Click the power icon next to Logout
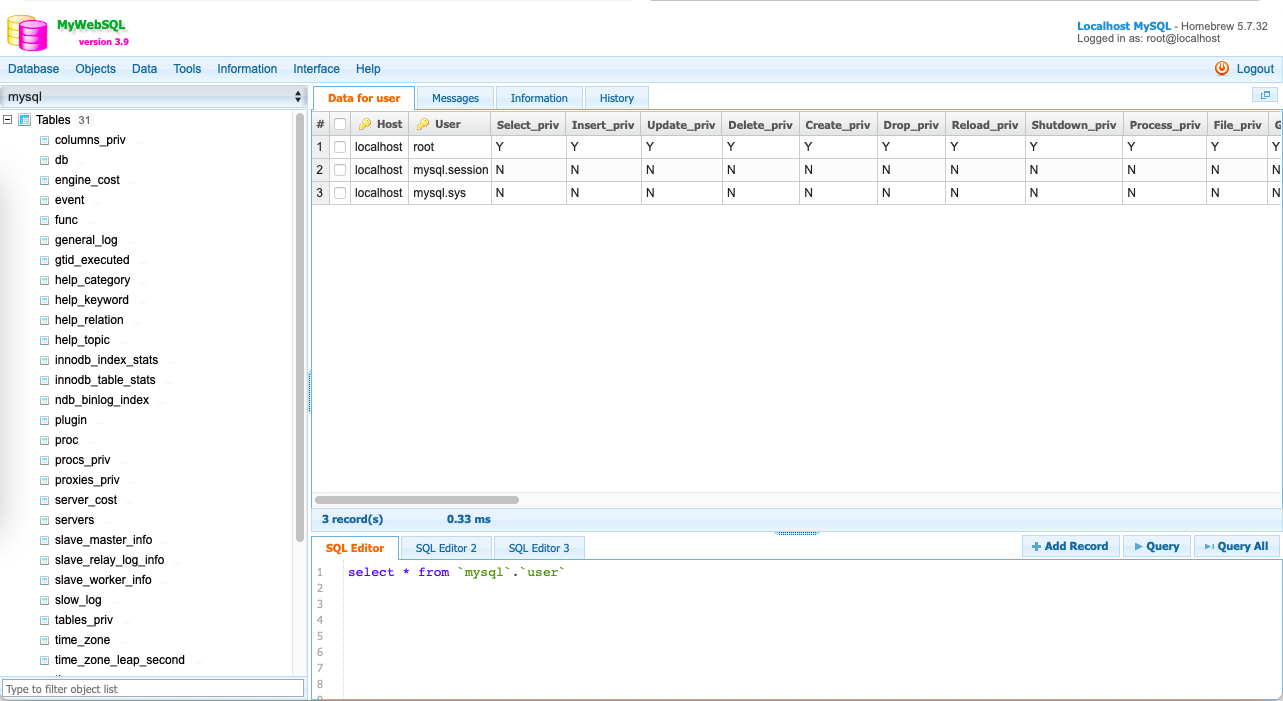Viewport: 1283px width, 701px height. (1221, 68)
